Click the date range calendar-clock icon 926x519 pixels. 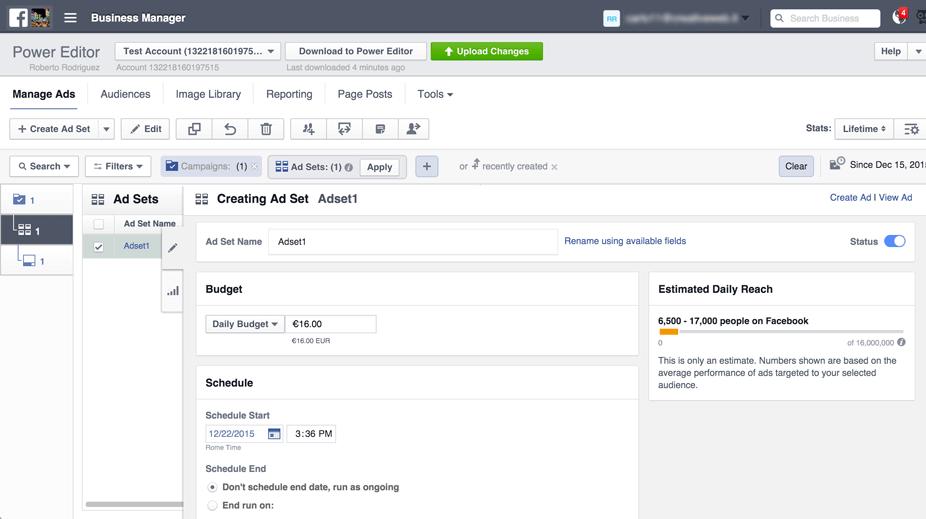pyautogui.click(x=837, y=164)
